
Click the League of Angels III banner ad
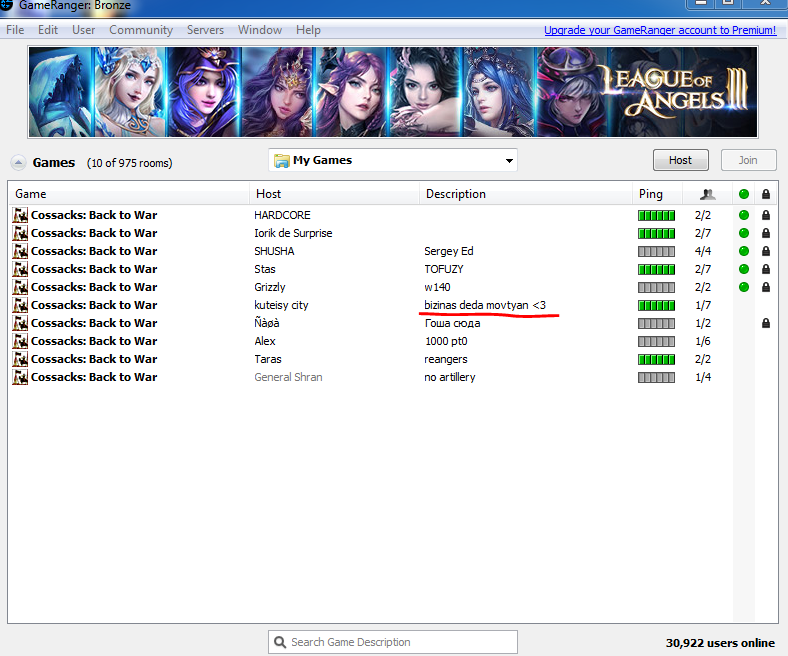point(392,92)
